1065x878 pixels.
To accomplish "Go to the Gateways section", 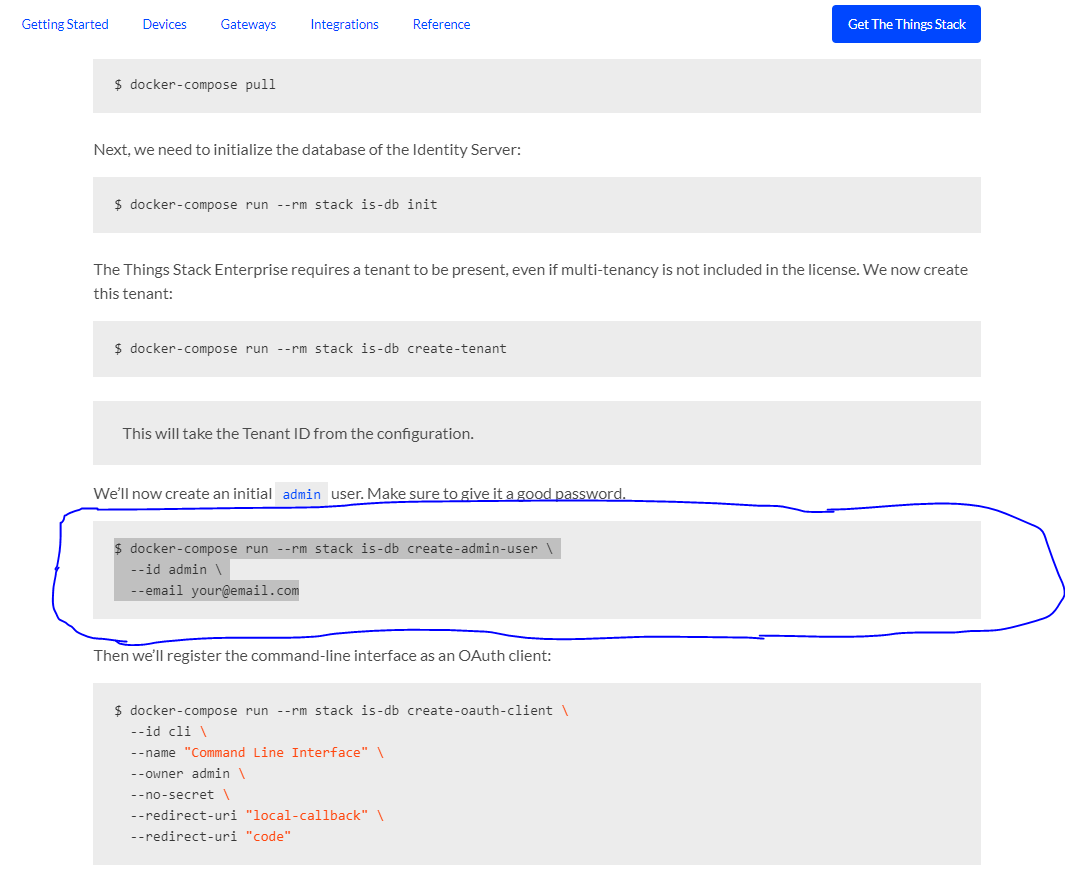I will pos(249,24).
